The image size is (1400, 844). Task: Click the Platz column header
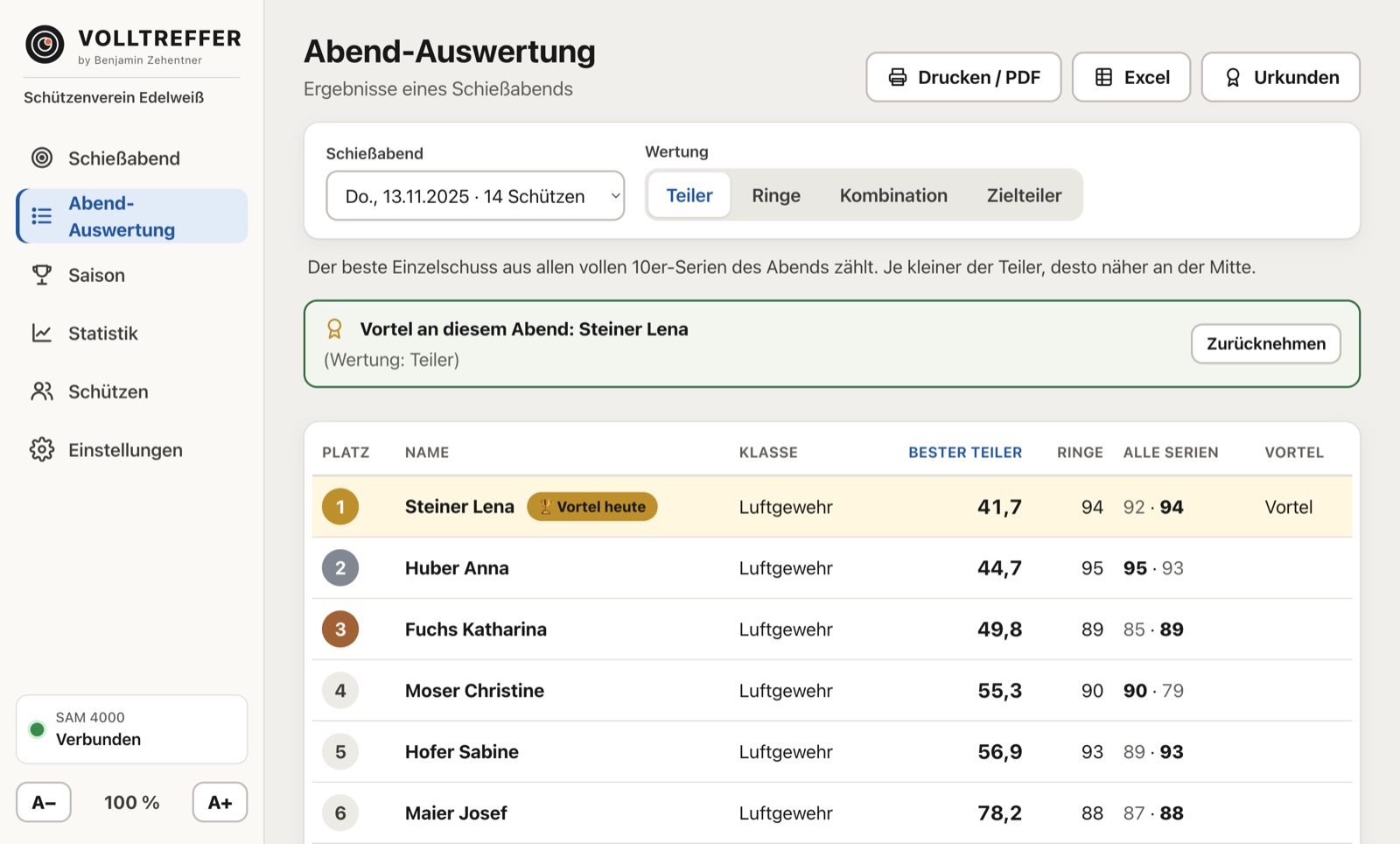coord(346,452)
